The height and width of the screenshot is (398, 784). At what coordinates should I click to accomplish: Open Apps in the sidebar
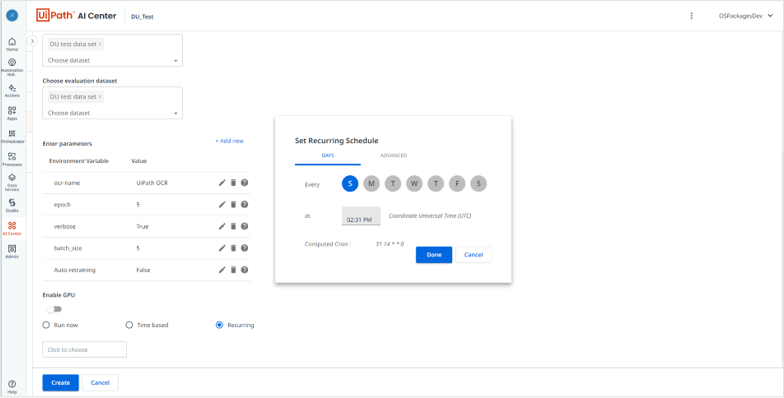12,114
